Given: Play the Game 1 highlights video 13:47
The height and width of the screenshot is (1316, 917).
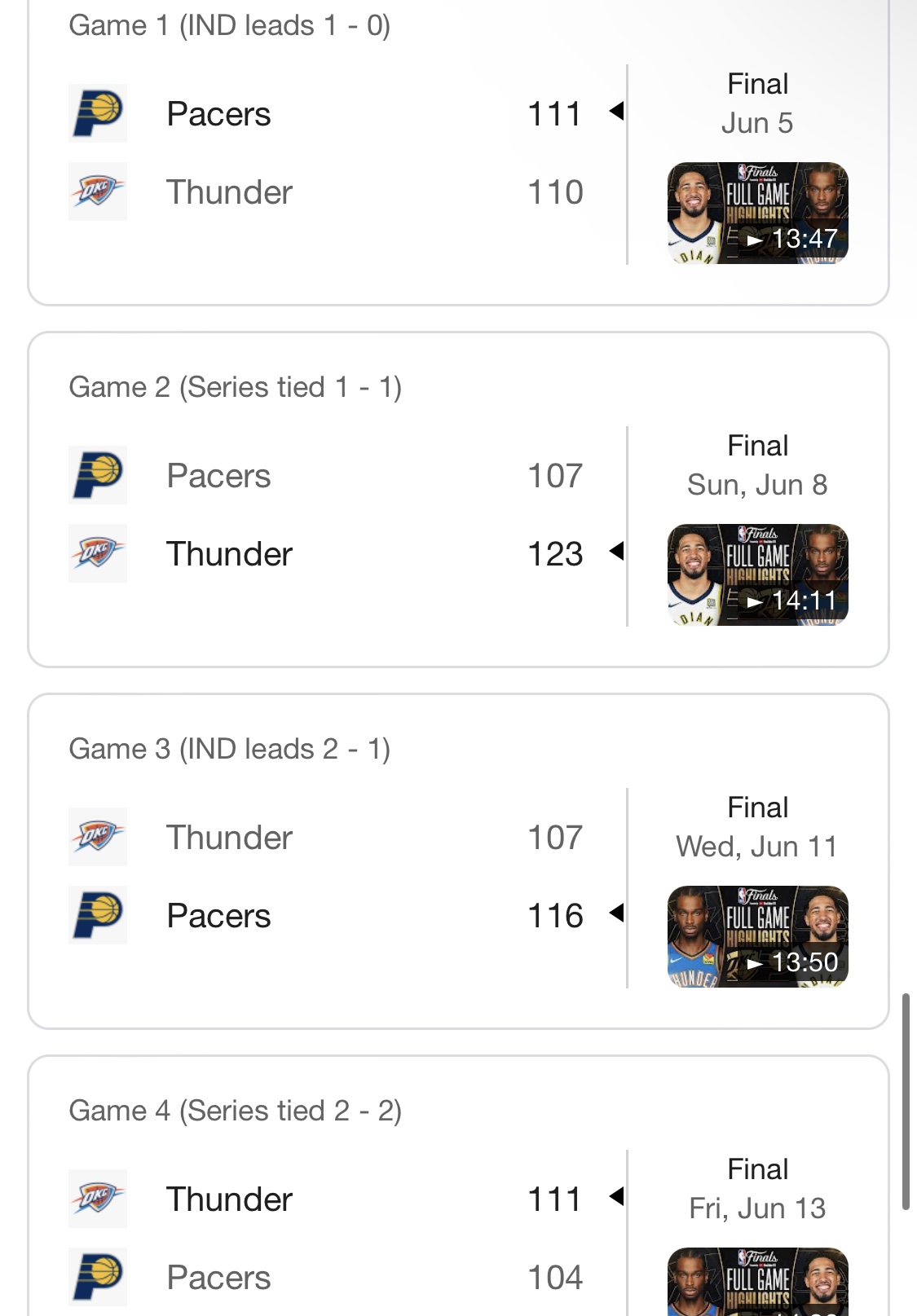Looking at the screenshot, I should click(x=758, y=213).
